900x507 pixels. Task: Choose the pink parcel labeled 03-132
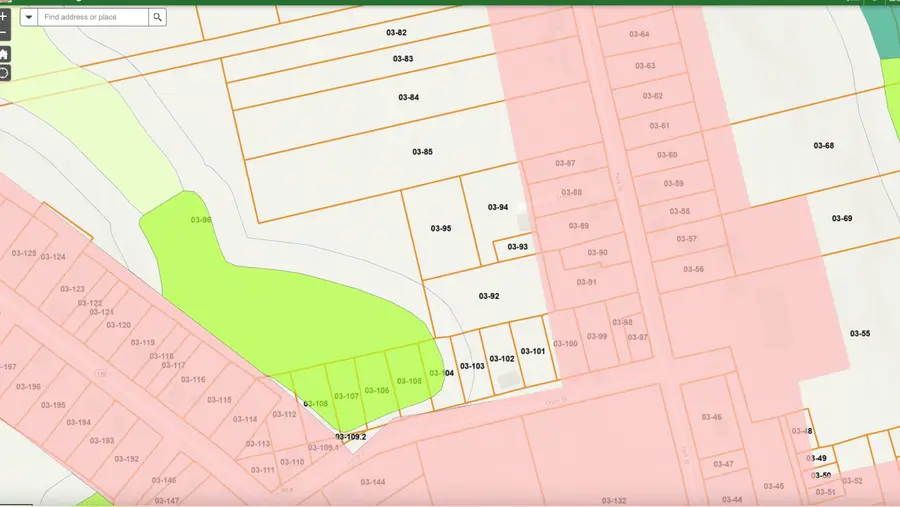(613, 499)
